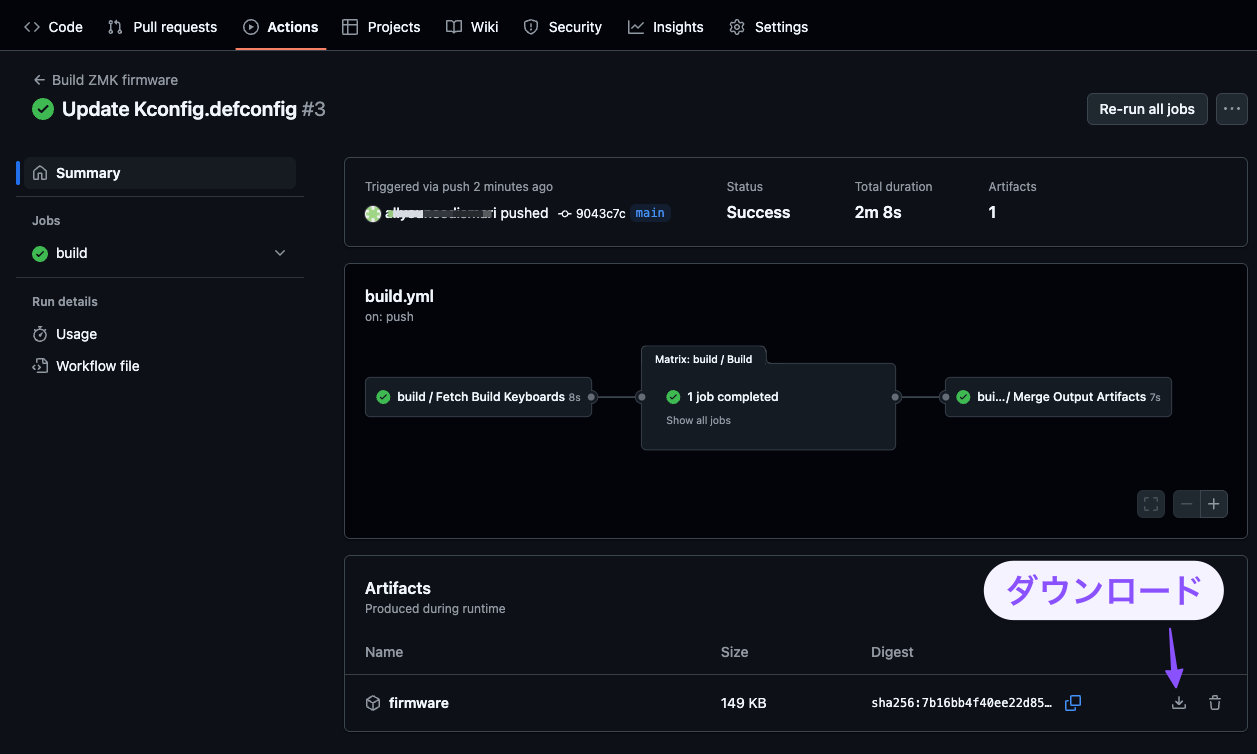
Task: Zoom in the workflow graph
Action: tap(1214, 504)
